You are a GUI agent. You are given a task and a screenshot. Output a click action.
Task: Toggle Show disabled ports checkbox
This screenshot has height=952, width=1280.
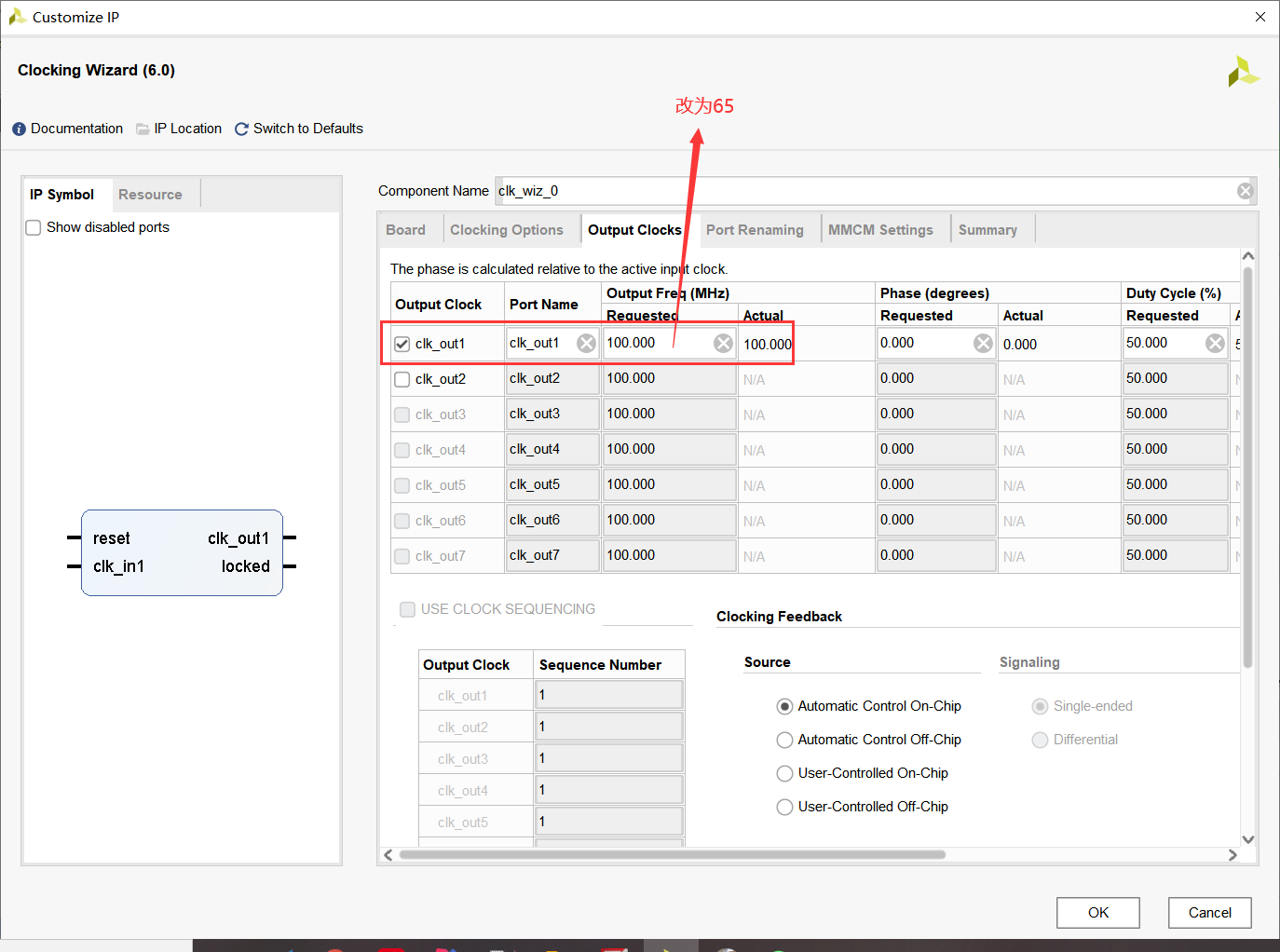point(34,227)
